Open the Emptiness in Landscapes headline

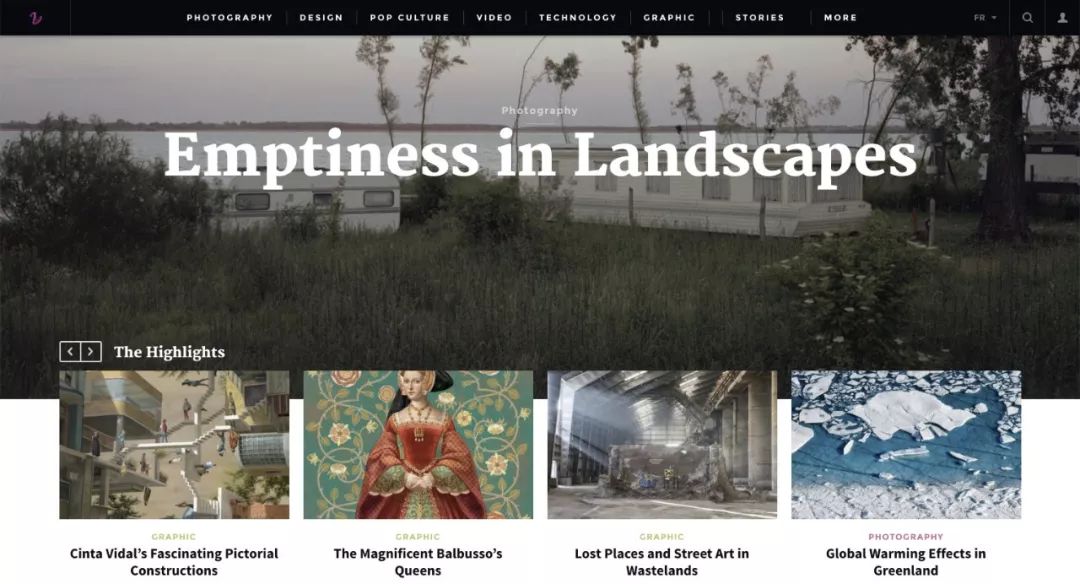540,156
